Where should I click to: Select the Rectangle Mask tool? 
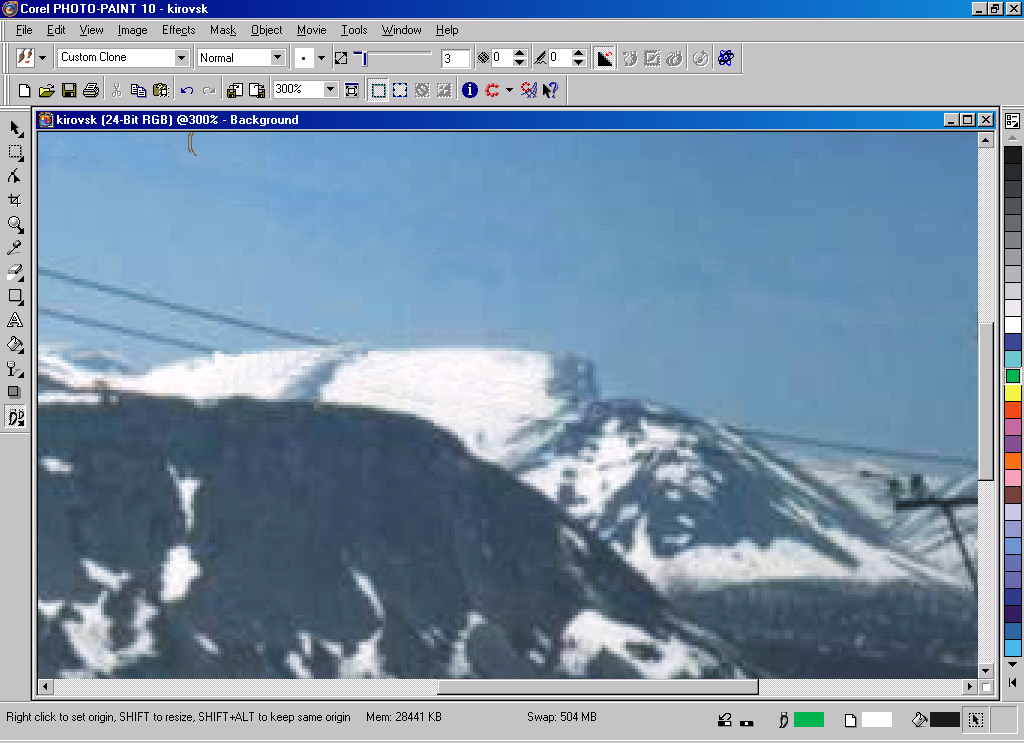[16, 152]
